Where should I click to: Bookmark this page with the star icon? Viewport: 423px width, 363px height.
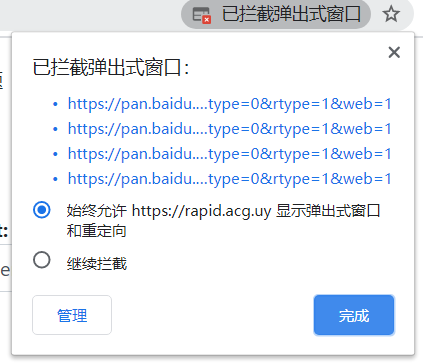[391, 14]
